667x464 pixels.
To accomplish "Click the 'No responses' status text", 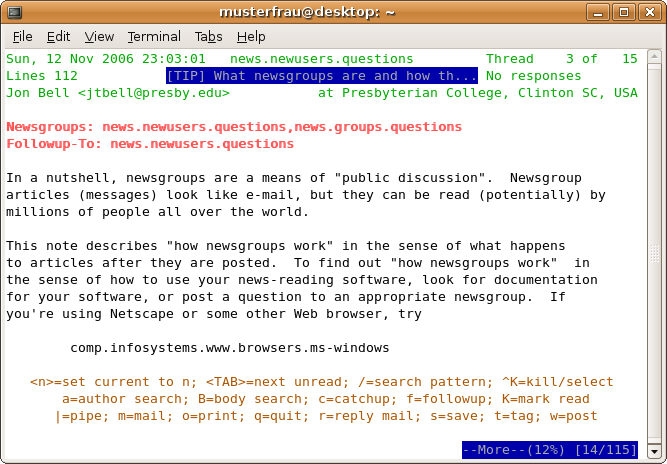I will pyautogui.click(x=533, y=76).
